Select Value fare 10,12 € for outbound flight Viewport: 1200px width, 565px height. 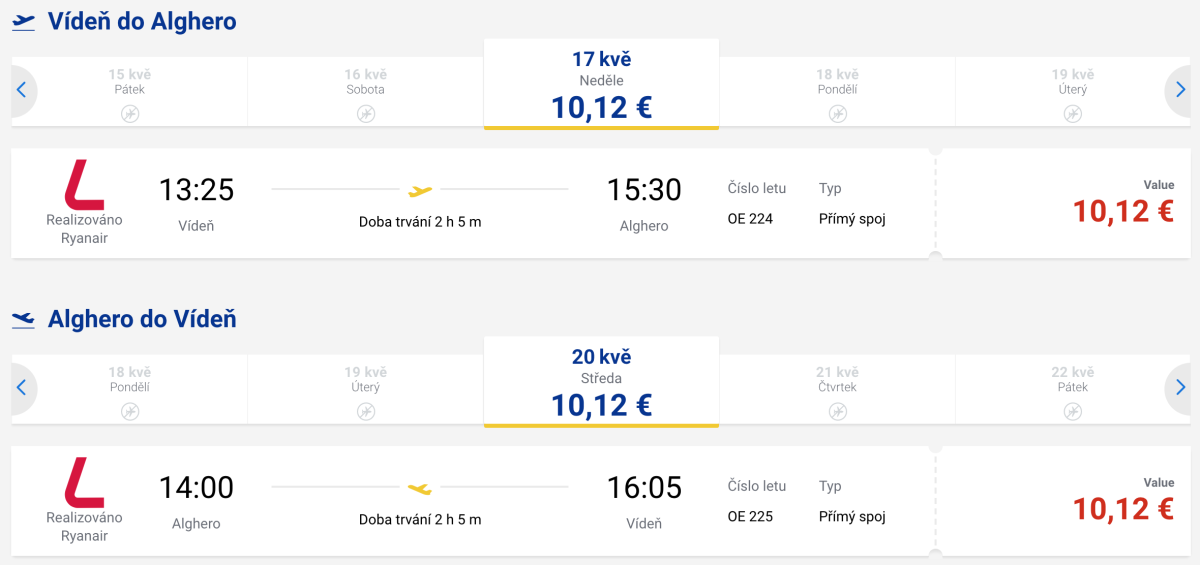pos(1122,210)
